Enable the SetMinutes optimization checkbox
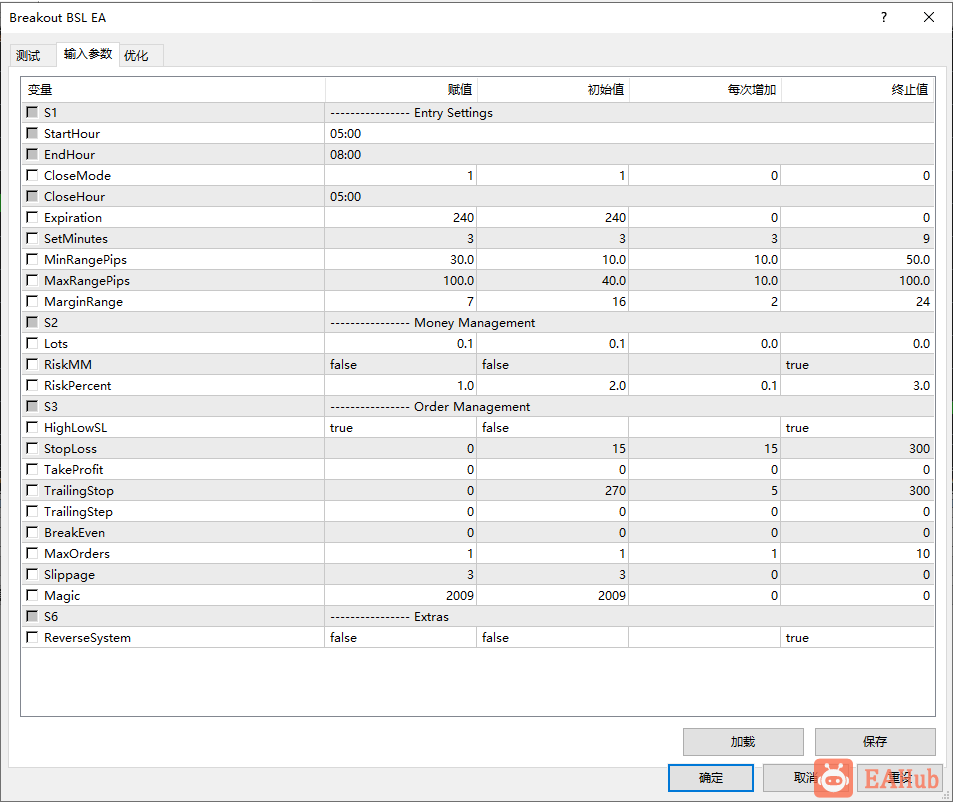This screenshot has height=804, width=953. pos(32,238)
